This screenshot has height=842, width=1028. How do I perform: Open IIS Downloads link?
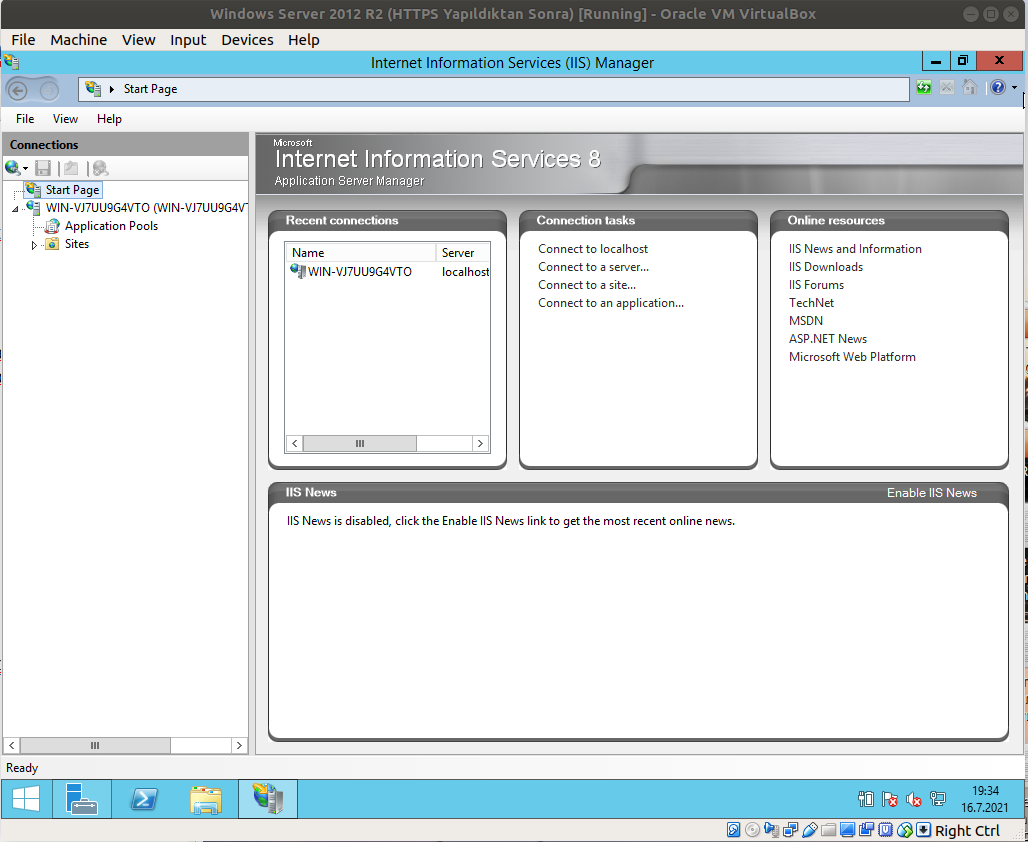click(825, 267)
